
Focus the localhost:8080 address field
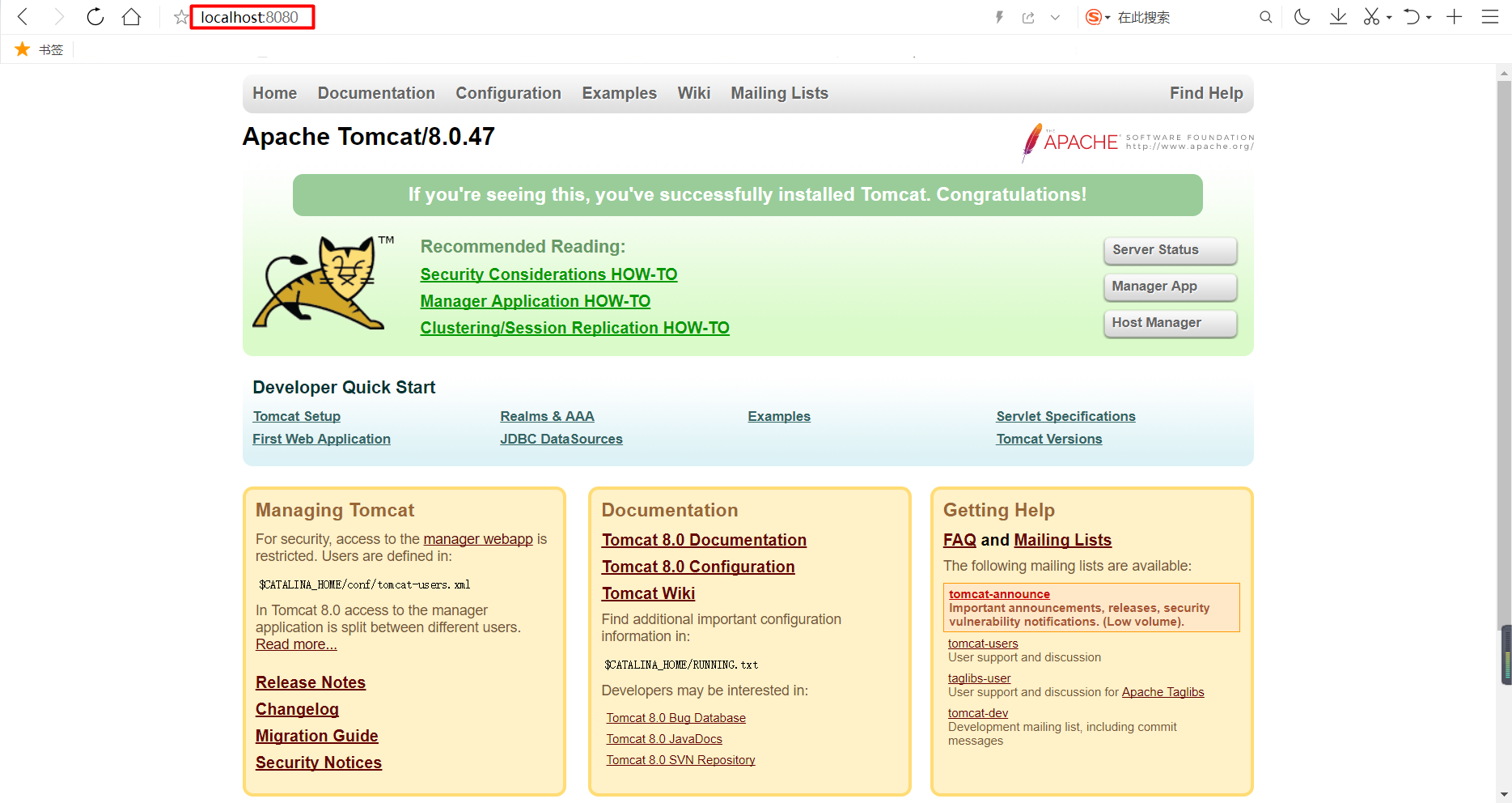point(252,17)
